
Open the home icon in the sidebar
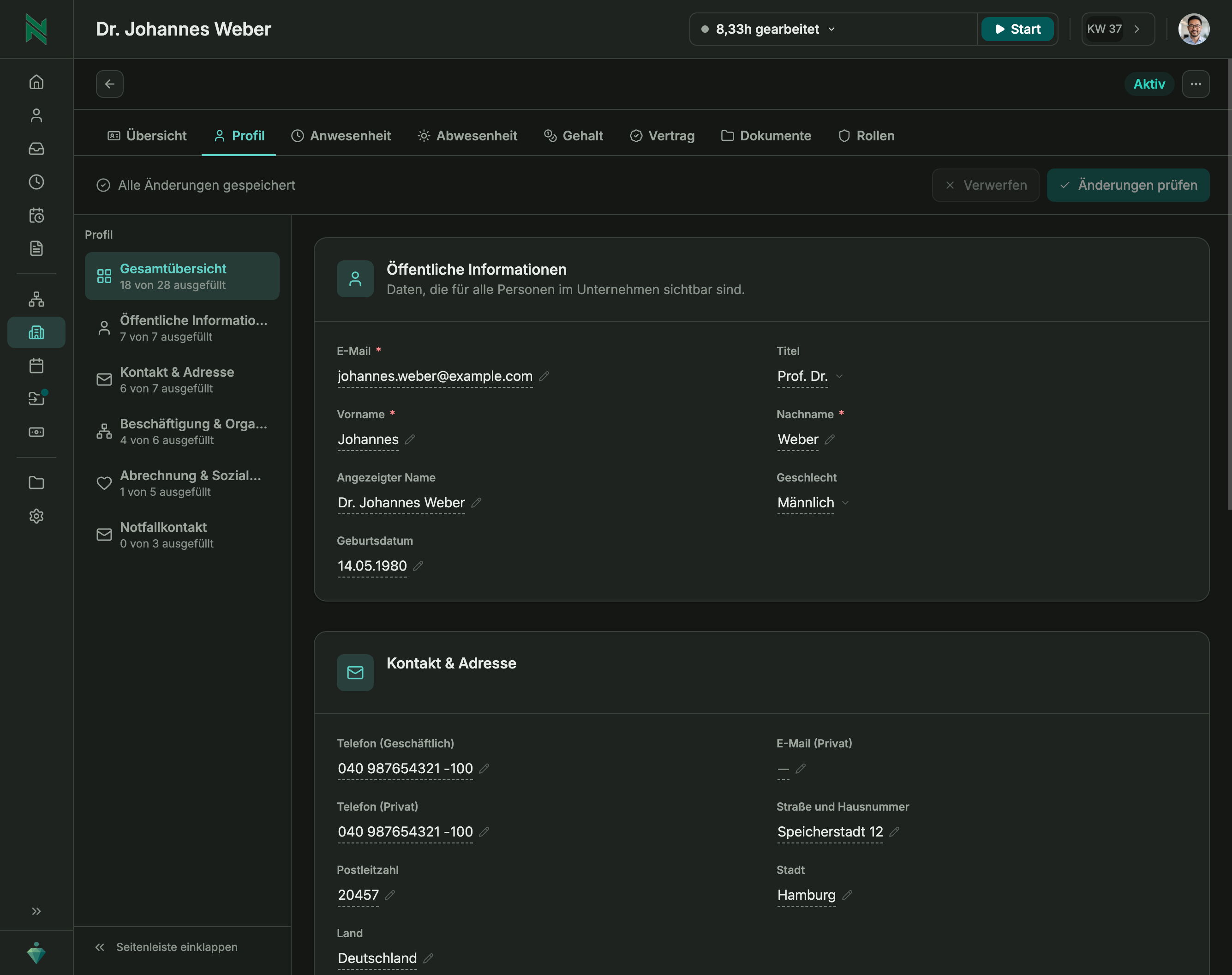[36, 82]
